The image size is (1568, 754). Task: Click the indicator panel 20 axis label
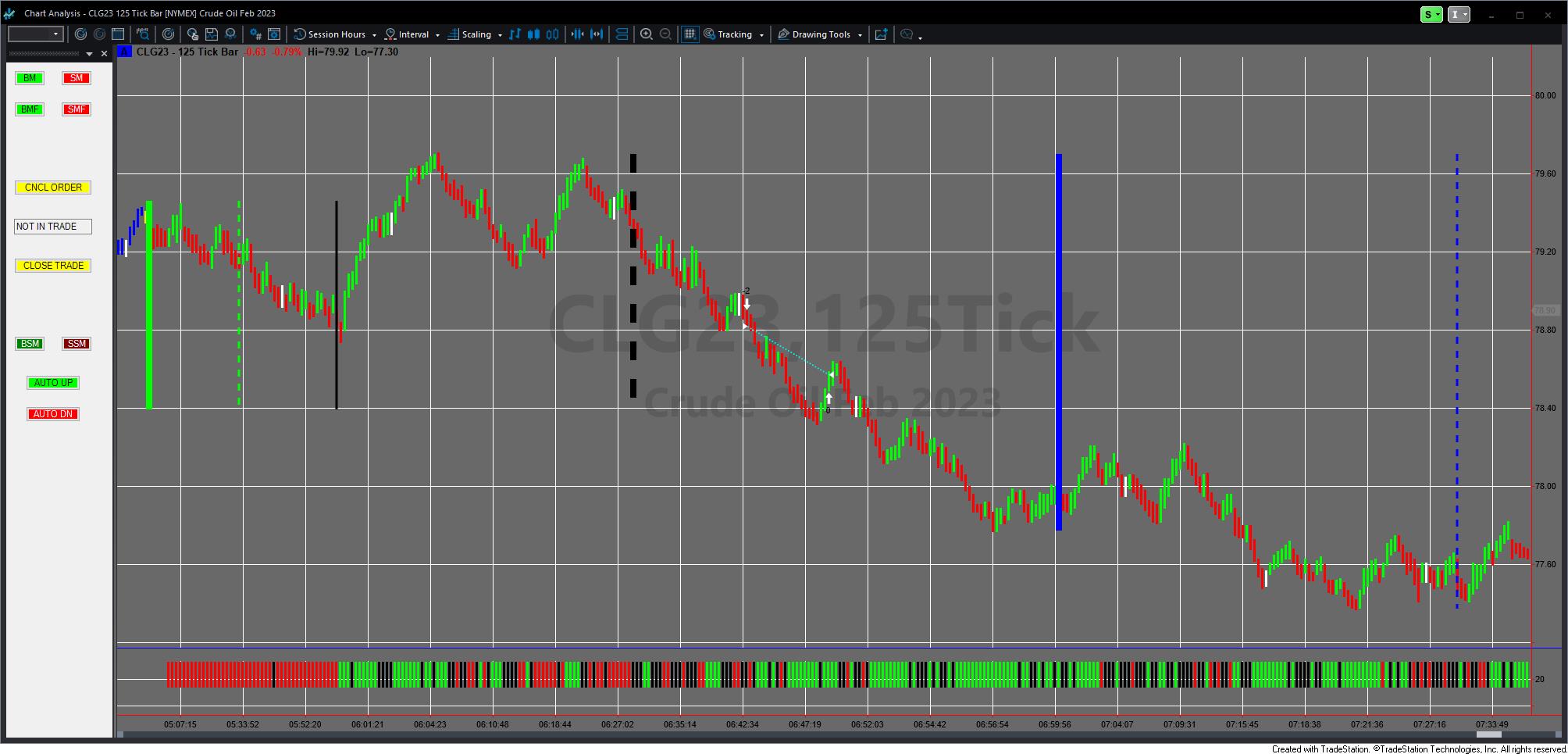(x=1539, y=679)
